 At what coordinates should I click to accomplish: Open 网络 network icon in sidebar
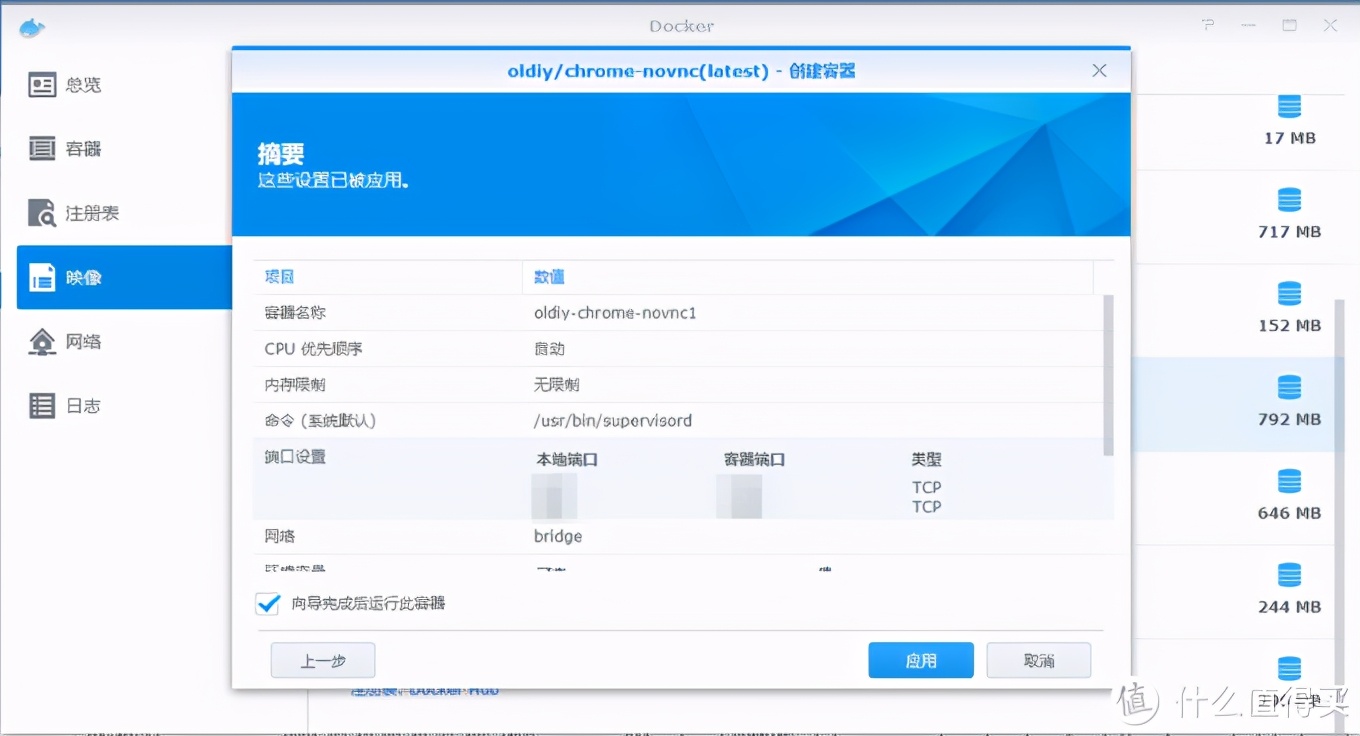(42, 341)
